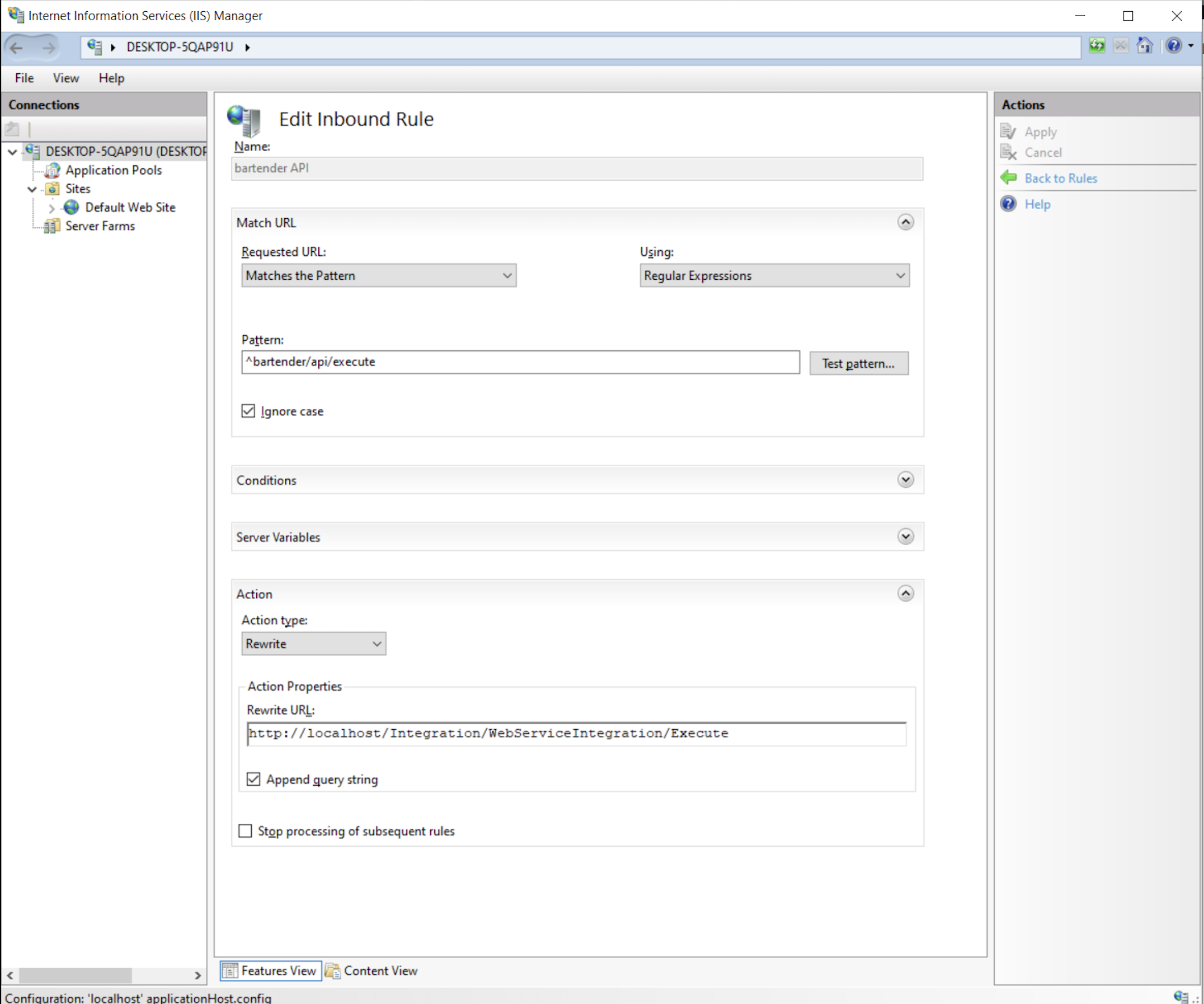Screen dimensions: 1204x1004
Task: Click the Connections horizontal scrollbar thumb
Action: (x=75, y=975)
